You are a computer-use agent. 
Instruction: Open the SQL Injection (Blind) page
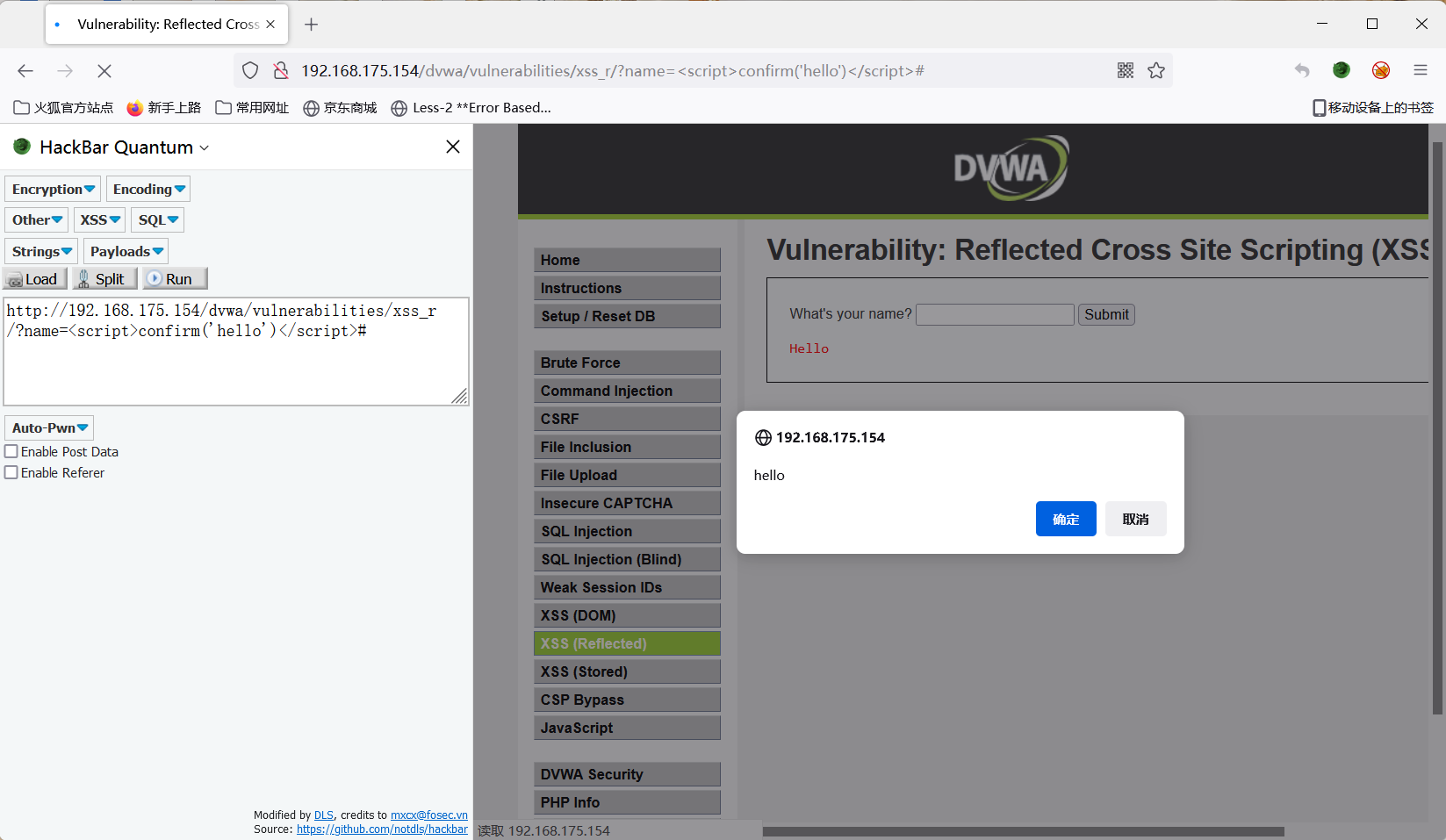(x=627, y=559)
